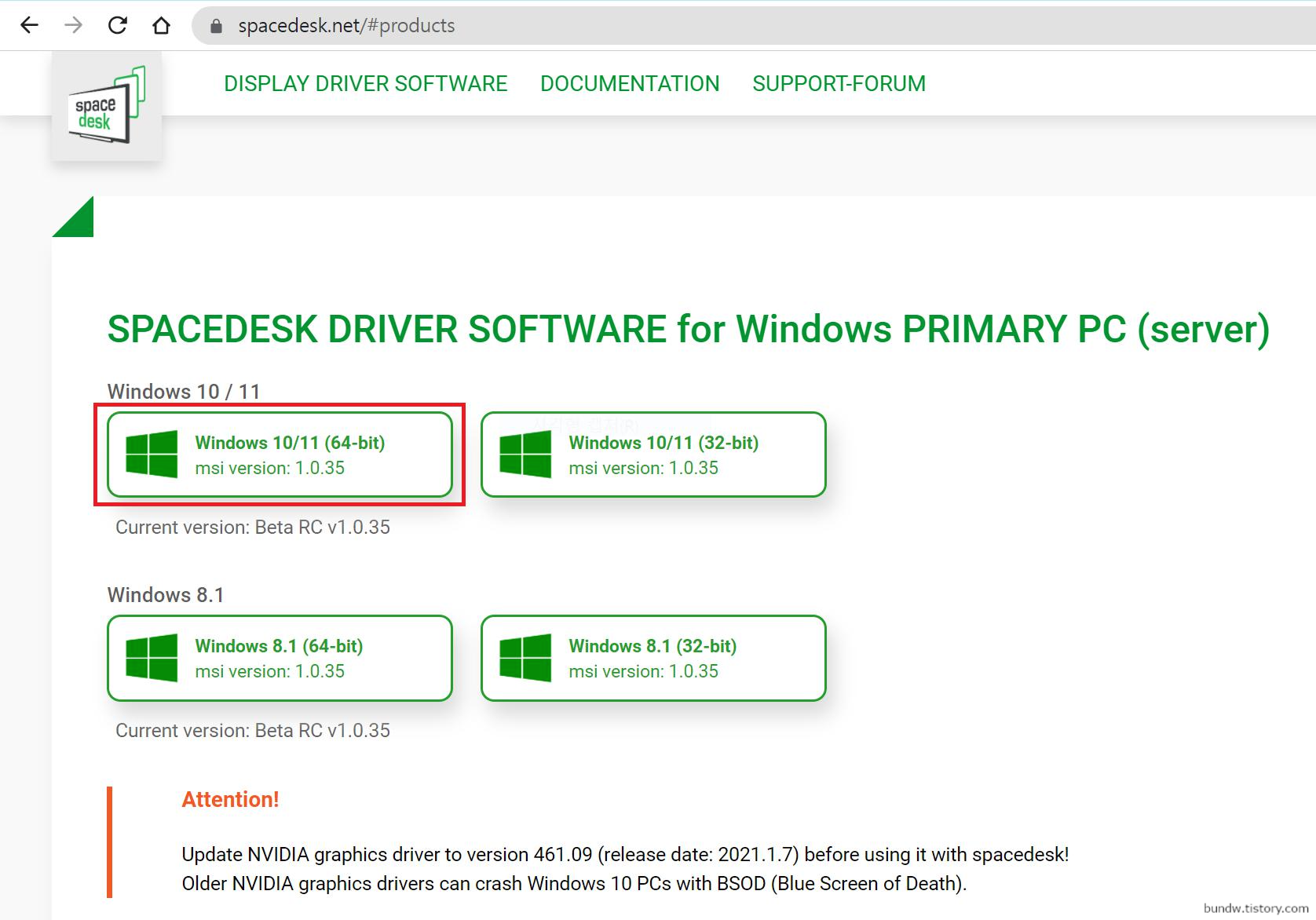Download Windows 10/11 32-bit driver
Screen dimensions: 1316x920
click(x=653, y=455)
